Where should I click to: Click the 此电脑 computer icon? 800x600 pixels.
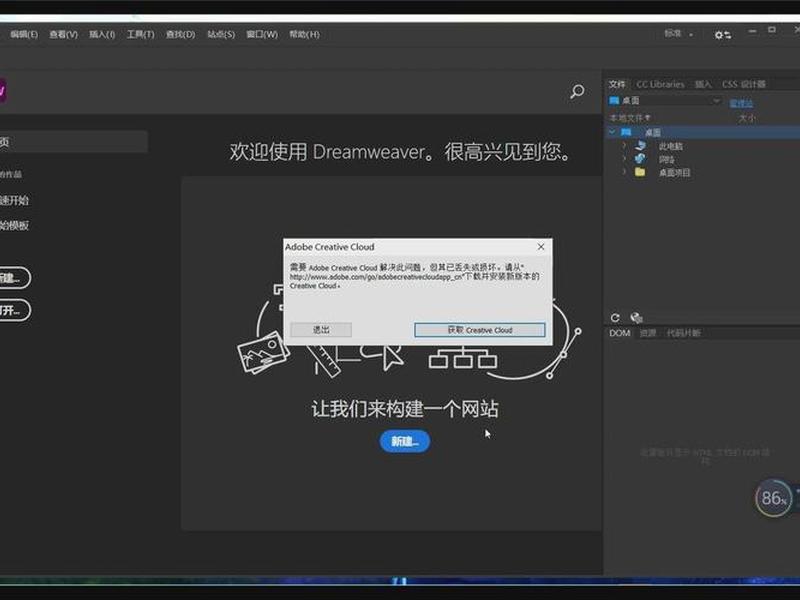click(x=640, y=146)
